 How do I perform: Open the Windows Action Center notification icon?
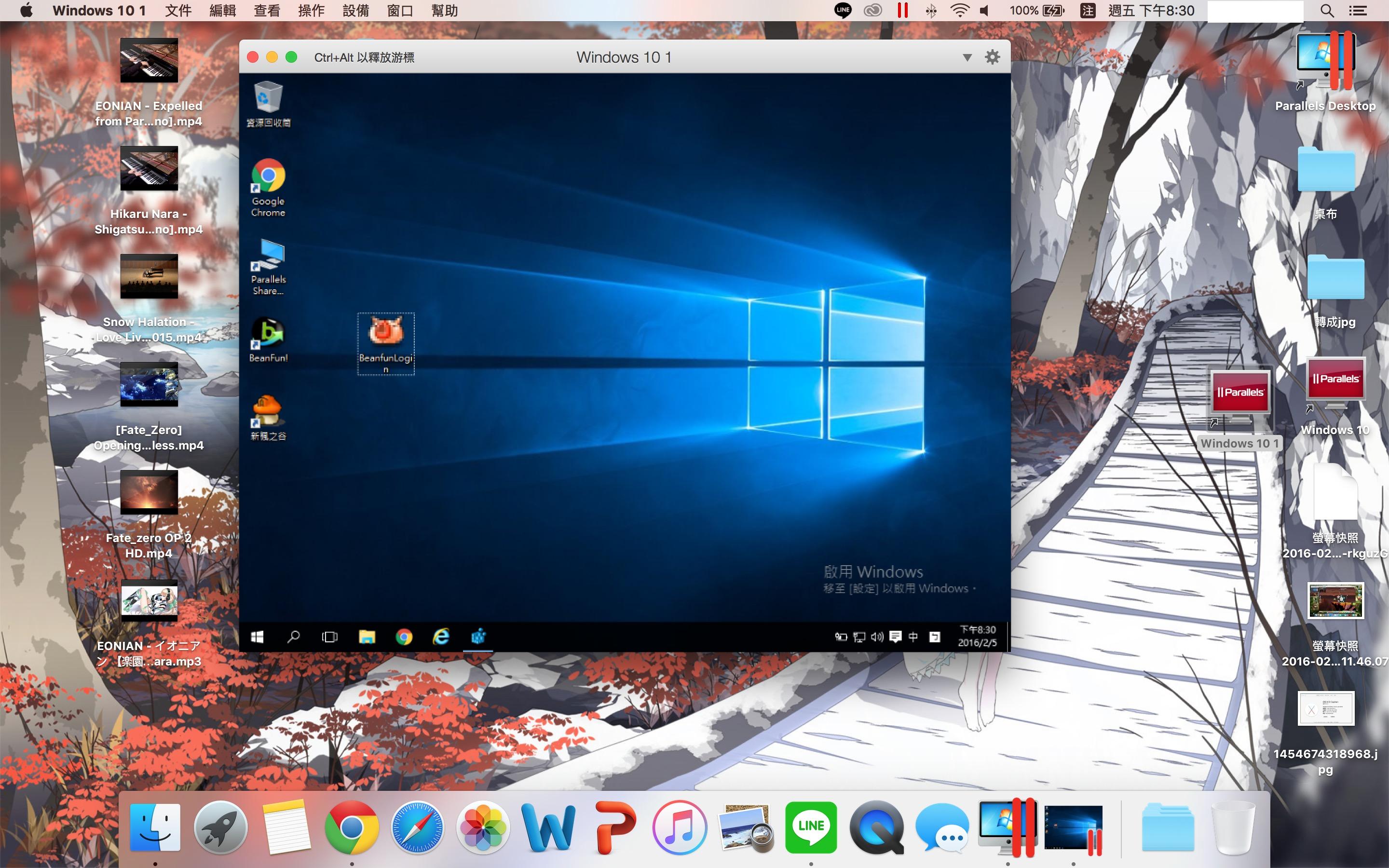coord(896,637)
